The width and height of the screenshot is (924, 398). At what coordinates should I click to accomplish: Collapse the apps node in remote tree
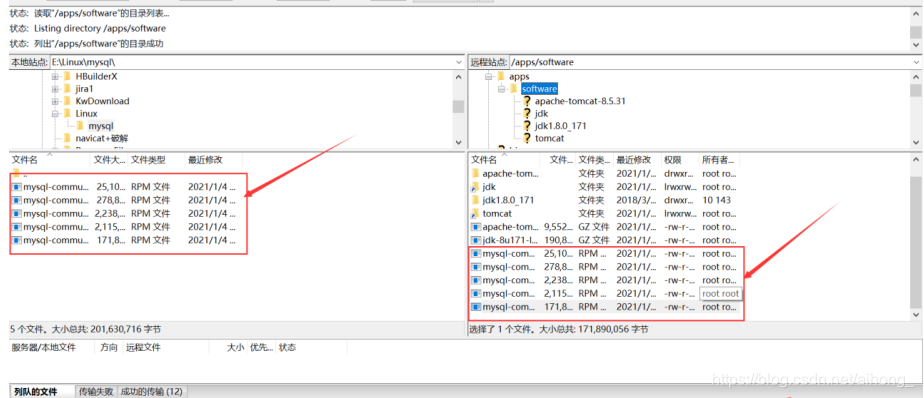(x=489, y=76)
